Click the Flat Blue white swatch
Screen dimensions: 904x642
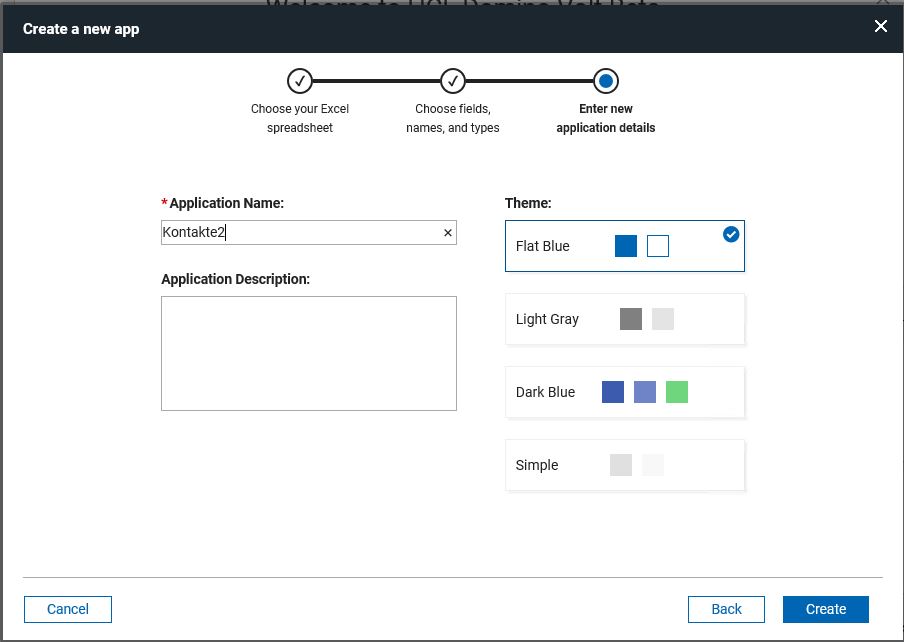point(658,246)
